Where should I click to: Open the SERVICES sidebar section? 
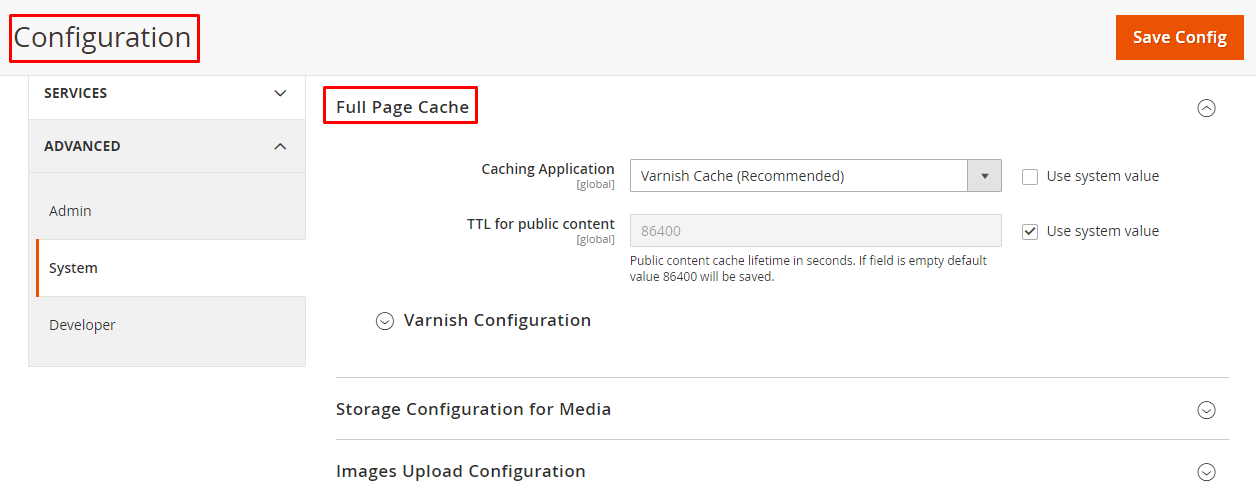tap(76, 93)
